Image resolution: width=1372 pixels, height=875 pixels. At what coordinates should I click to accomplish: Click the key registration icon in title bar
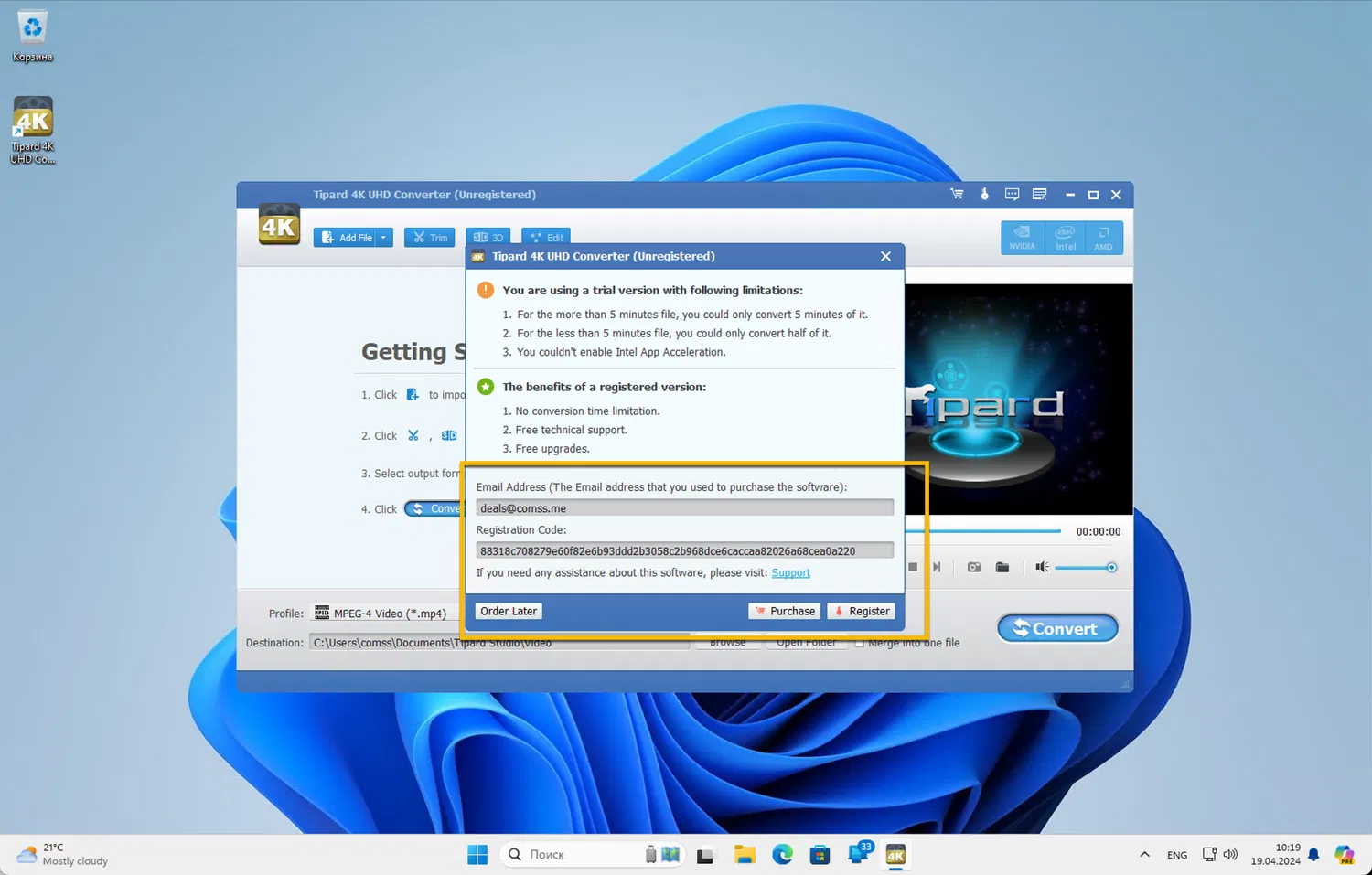click(x=983, y=194)
